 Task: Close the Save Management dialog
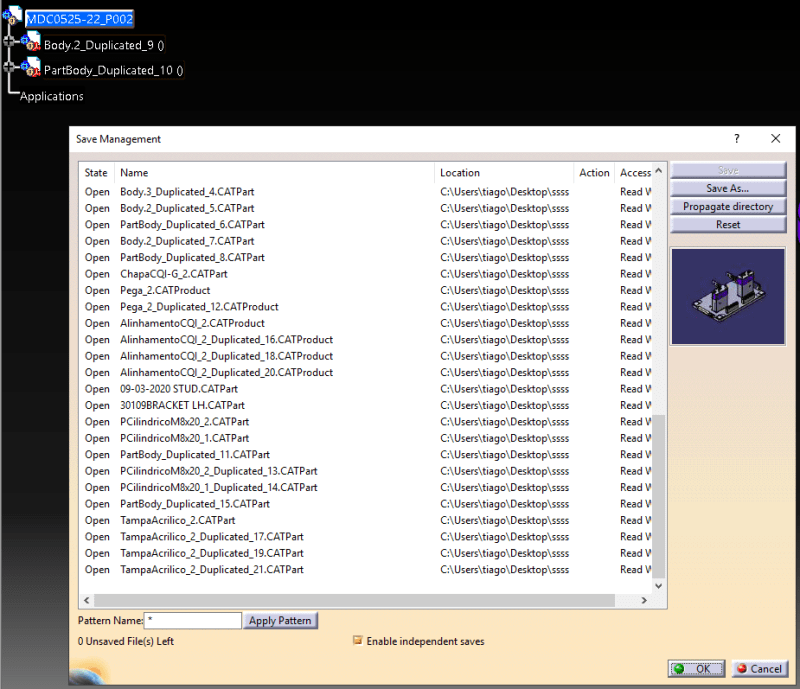click(776, 139)
